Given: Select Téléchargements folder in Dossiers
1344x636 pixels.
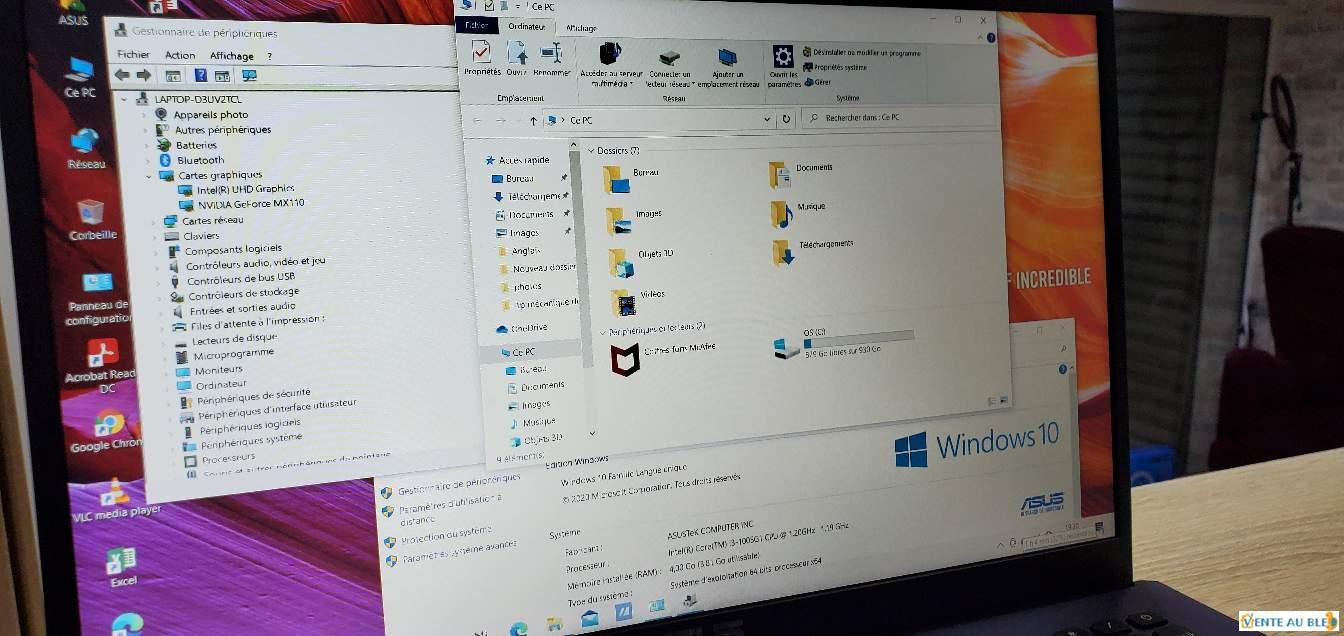Looking at the screenshot, I should (812, 250).
